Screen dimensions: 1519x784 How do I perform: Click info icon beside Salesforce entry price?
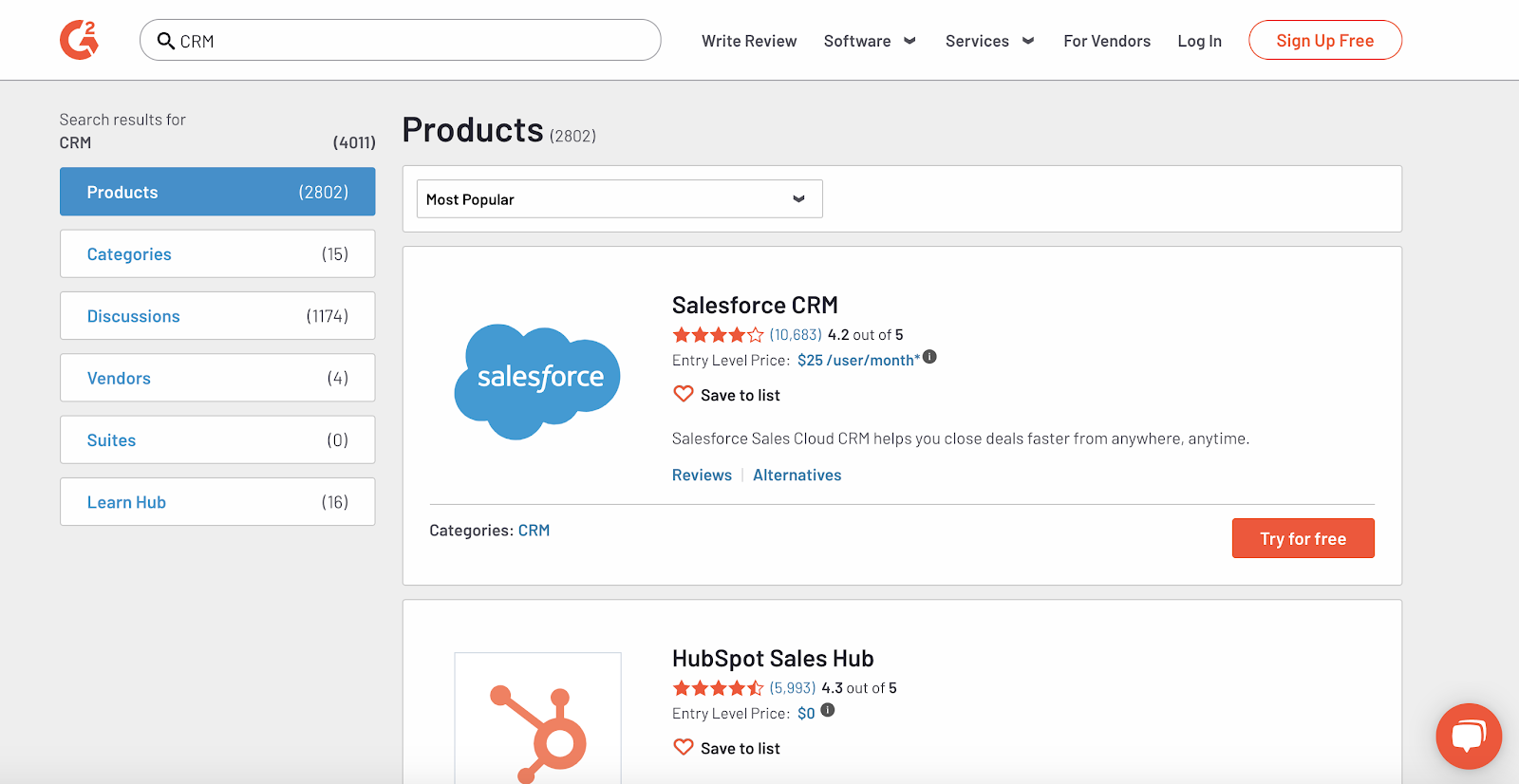pyautogui.click(x=930, y=357)
